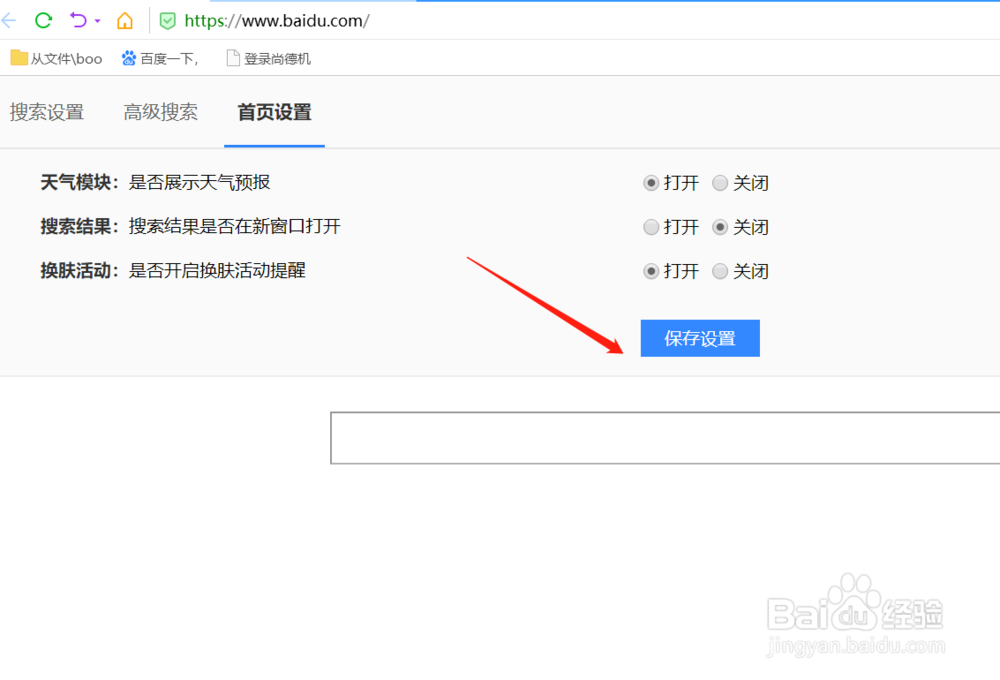1000x680 pixels.
Task: Open the 从文件\boo bookmarks folder
Action: pos(56,59)
